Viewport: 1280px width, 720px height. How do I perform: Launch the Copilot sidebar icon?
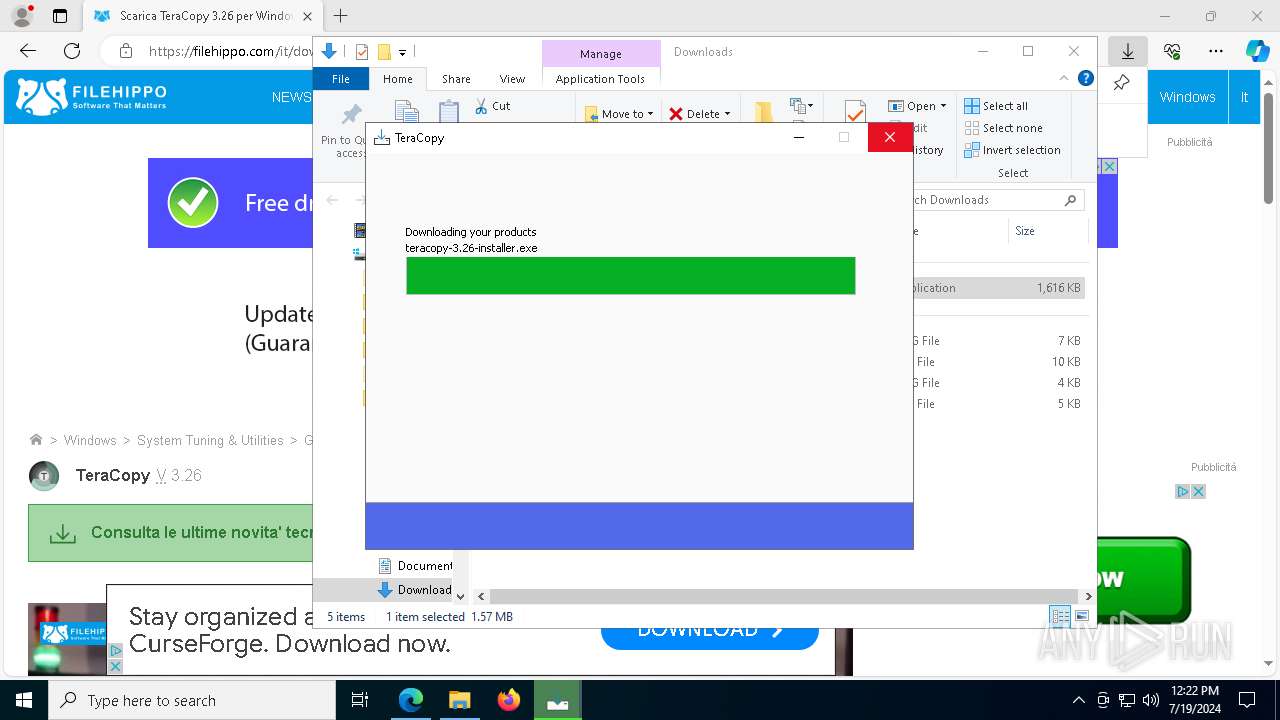point(1257,51)
